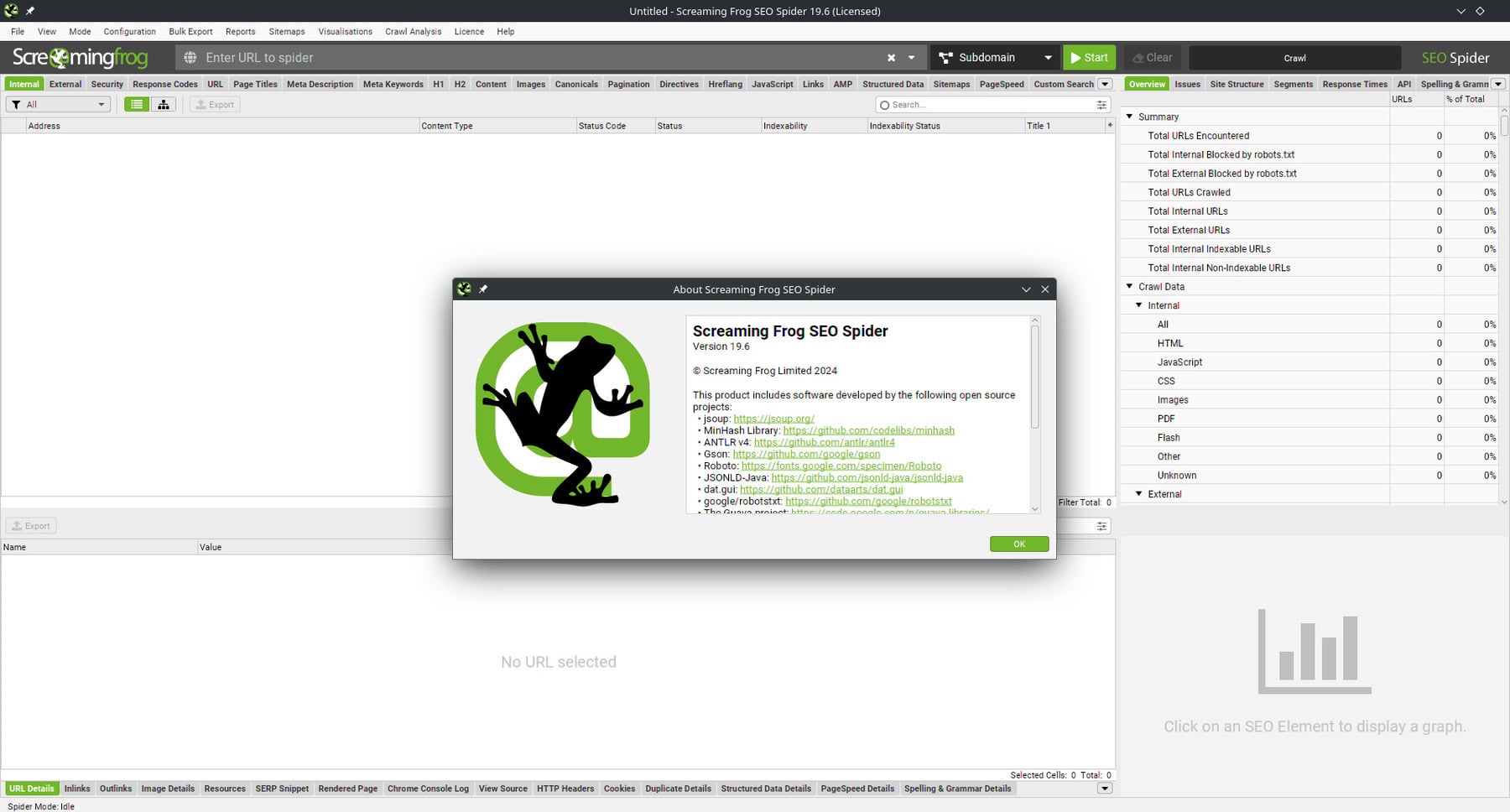This screenshot has height=812, width=1510.
Task: Open the jsoup.org link
Action: (x=773, y=419)
